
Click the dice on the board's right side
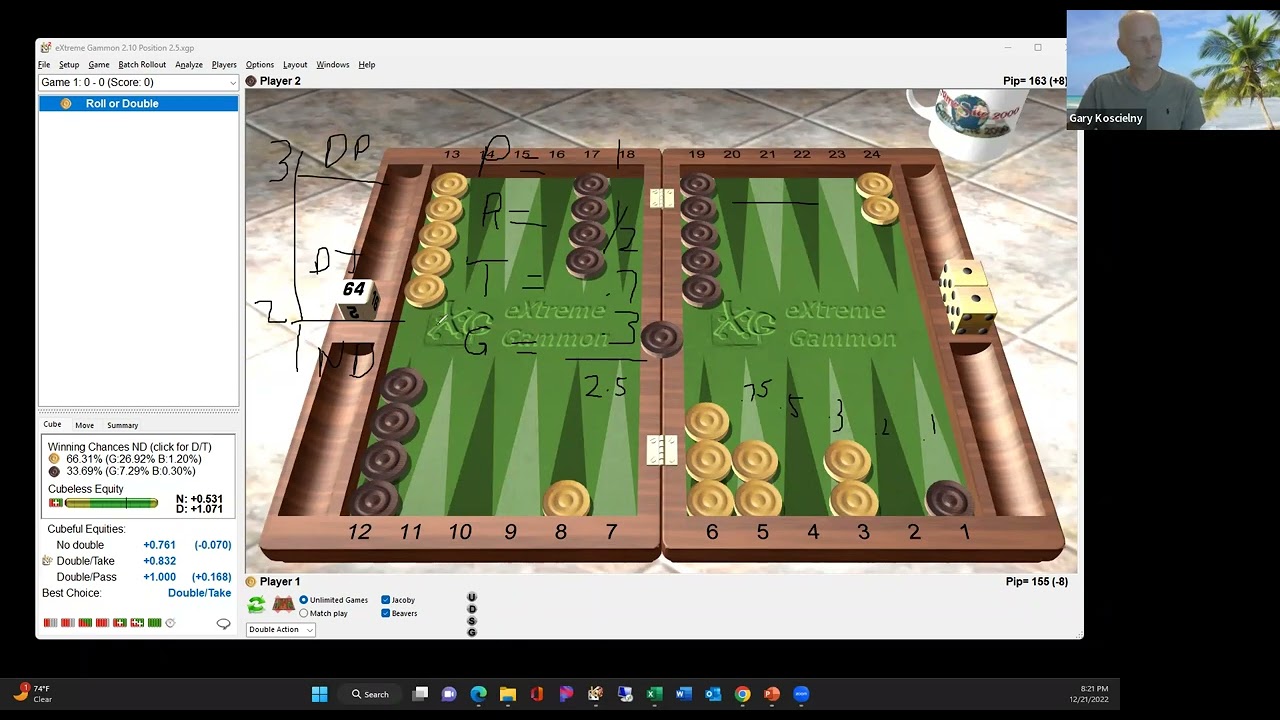(968, 296)
